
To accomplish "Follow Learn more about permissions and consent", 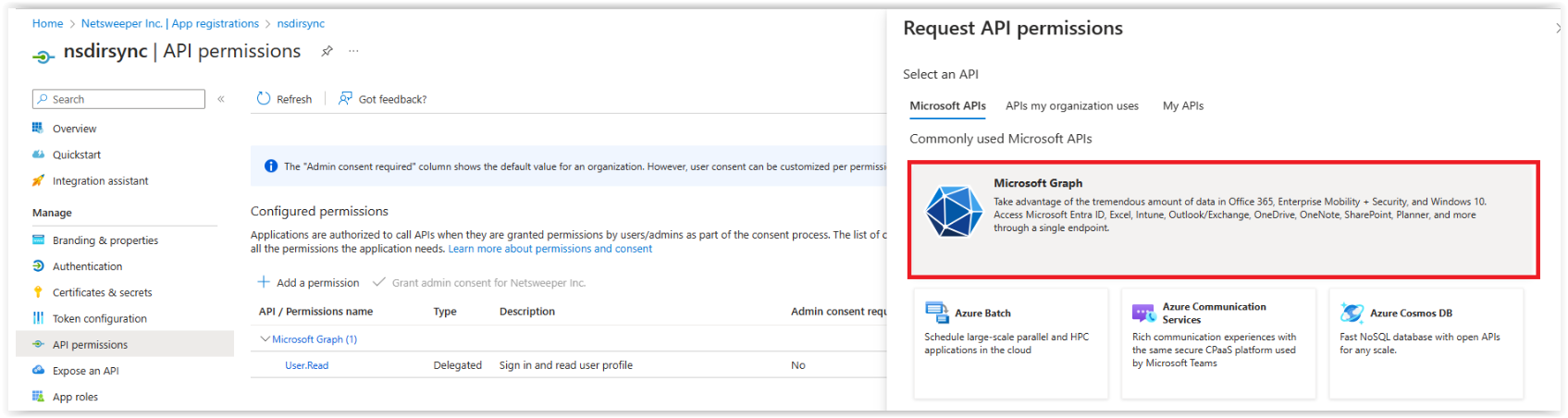I will click(x=550, y=249).
